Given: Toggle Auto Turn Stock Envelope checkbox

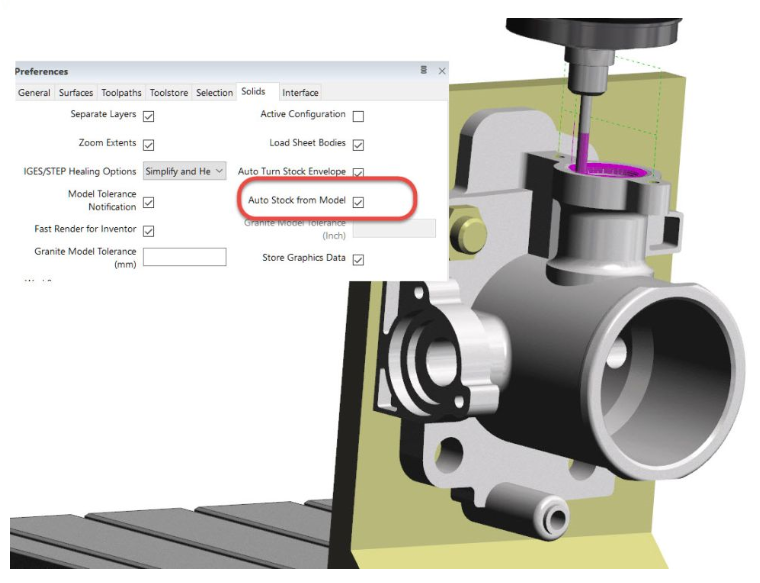Looking at the screenshot, I should [358, 173].
